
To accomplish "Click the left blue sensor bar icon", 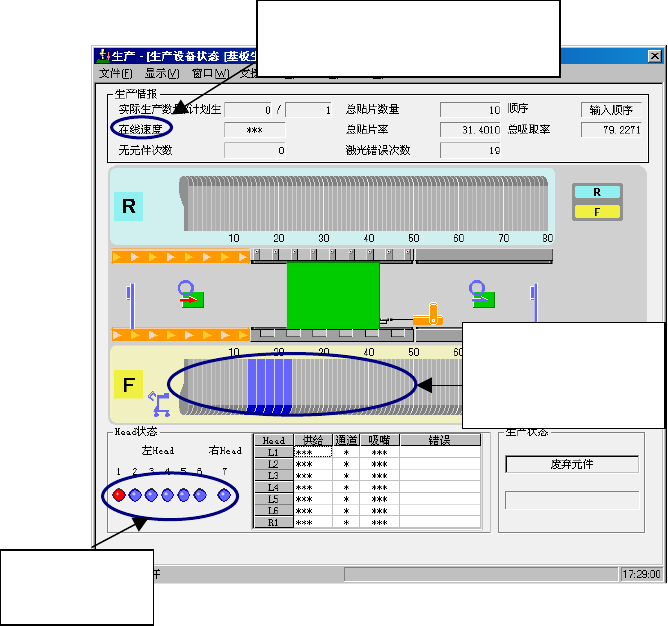I will 130,306.
